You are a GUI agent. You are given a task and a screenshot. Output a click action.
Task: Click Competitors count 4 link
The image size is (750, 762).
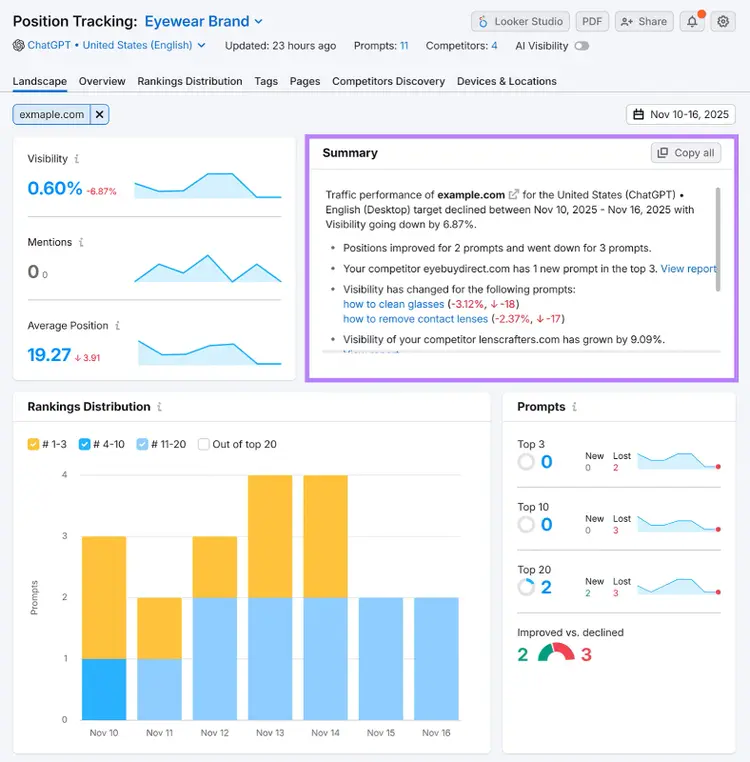coord(494,46)
